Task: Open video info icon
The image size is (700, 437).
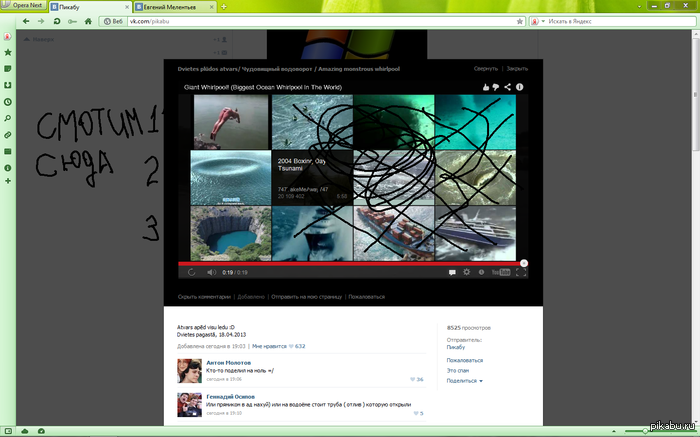Action: click(520, 88)
